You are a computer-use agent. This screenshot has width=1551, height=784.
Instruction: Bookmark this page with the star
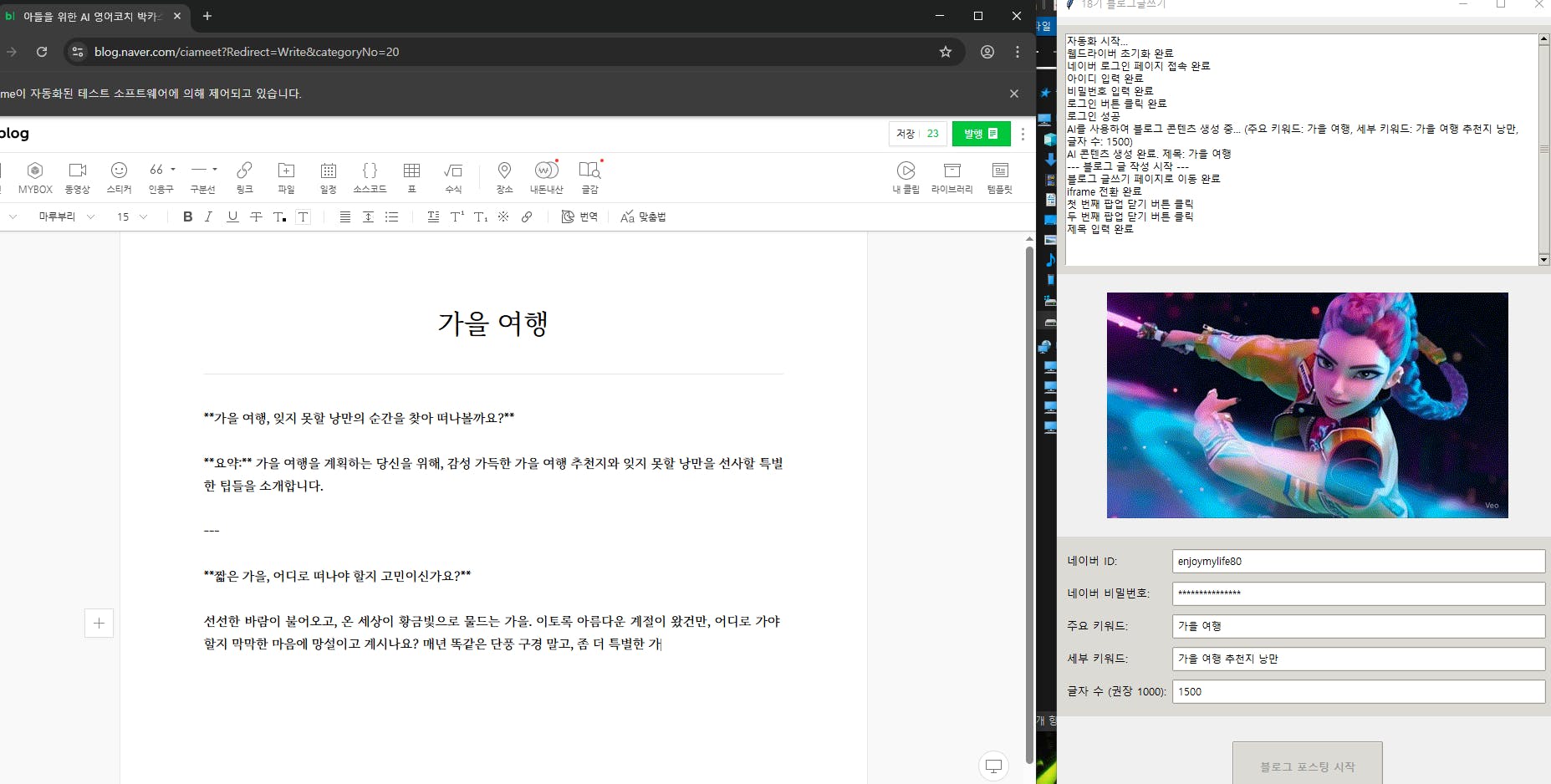coord(946,52)
